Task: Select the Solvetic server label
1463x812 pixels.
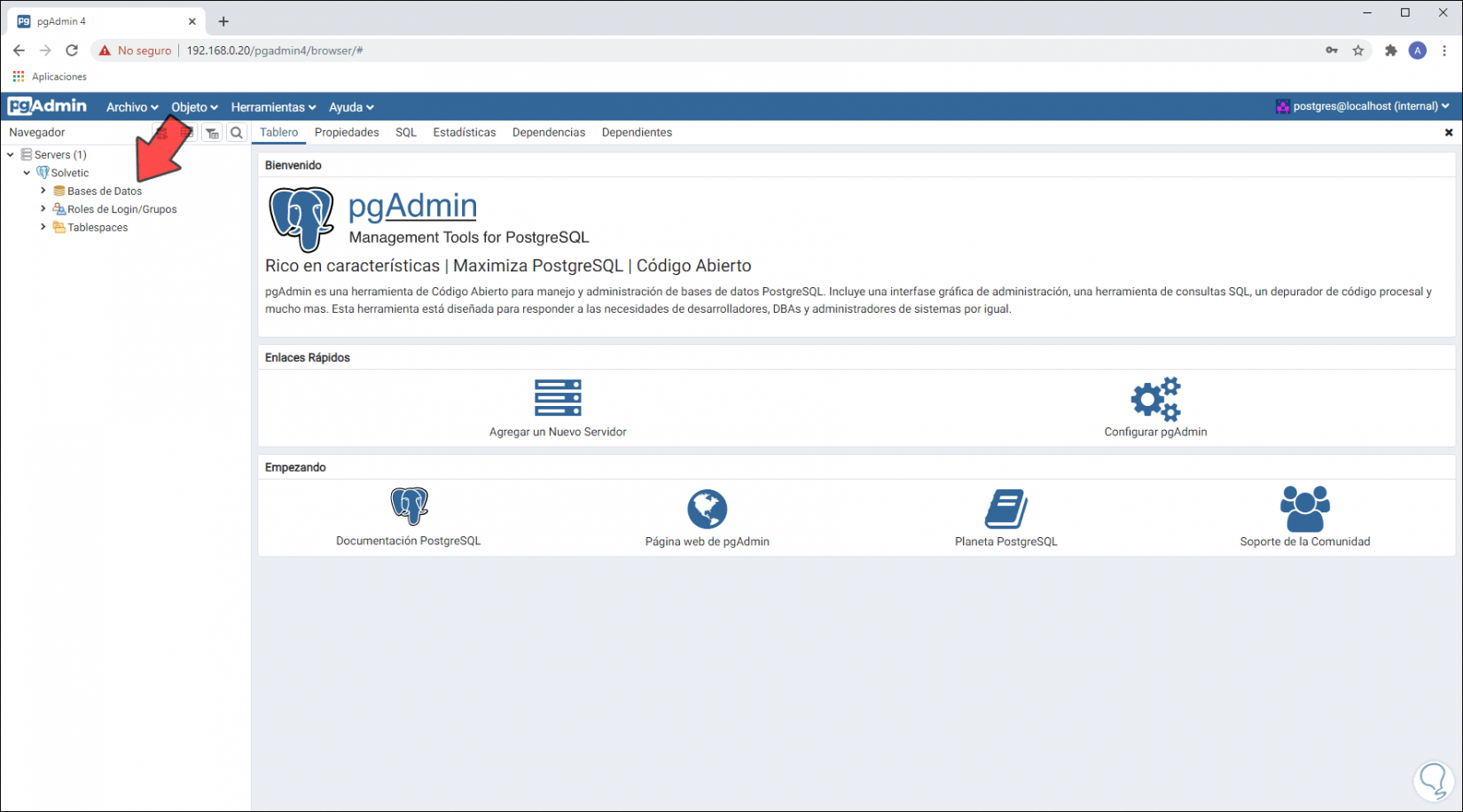Action: [70, 173]
